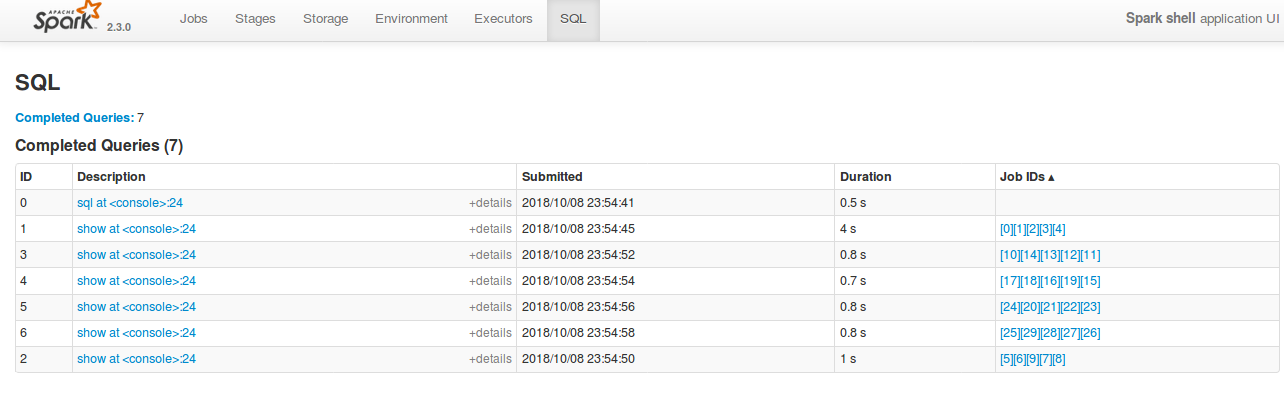View the Executors tab
The image size is (1284, 403).
pos(503,19)
